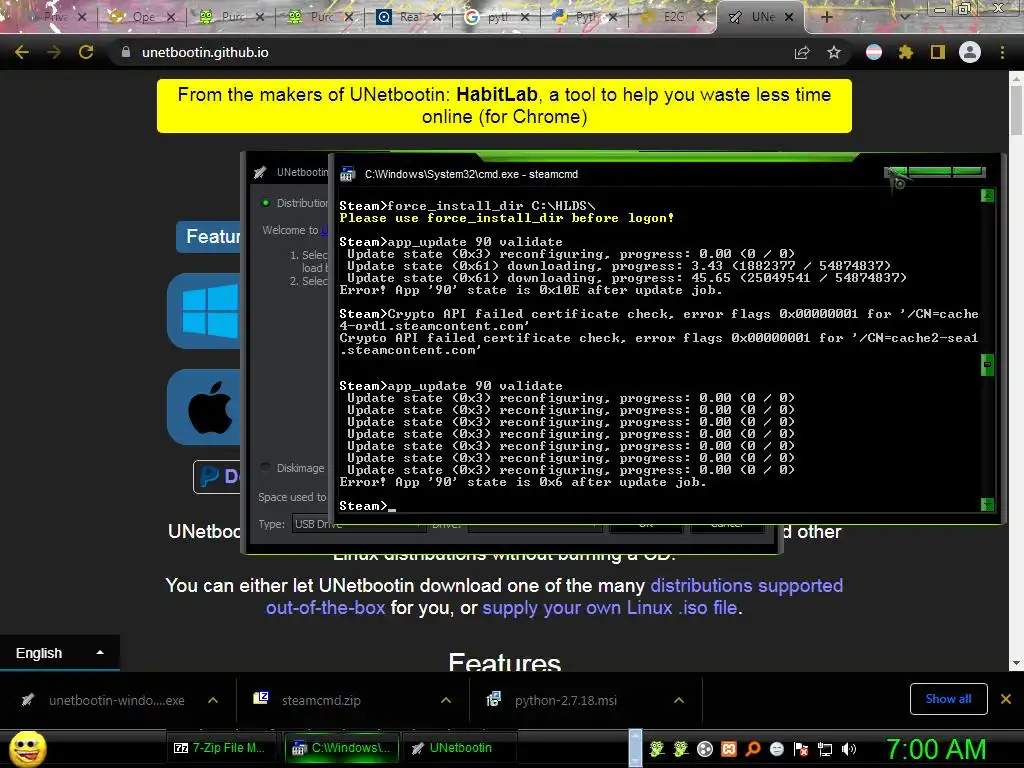Expand options for steamcmd.zip download
Image resolution: width=1024 pixels, height=768 pixels.
[x=446, y=700]
